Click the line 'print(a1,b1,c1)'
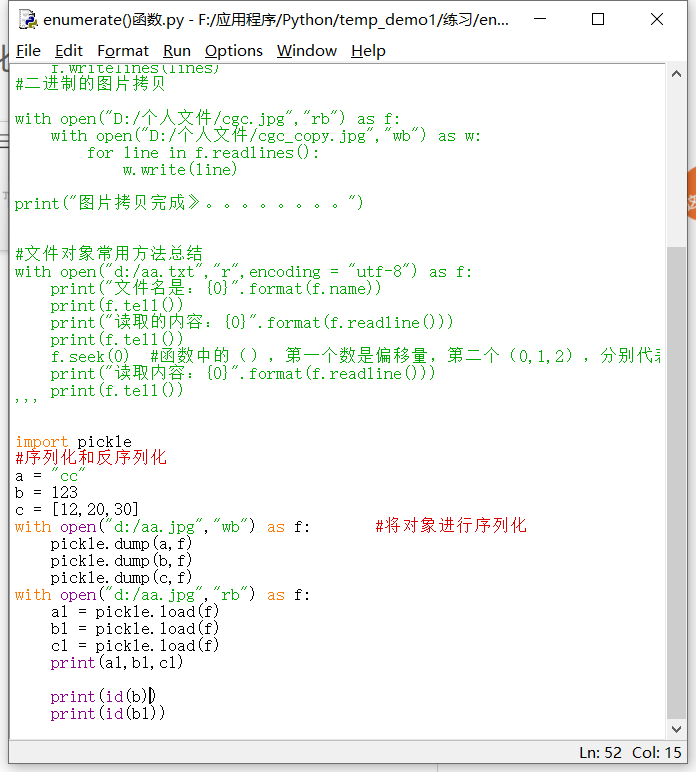The width and height of the screenshot is (696, 772). (x=117, y=663)
